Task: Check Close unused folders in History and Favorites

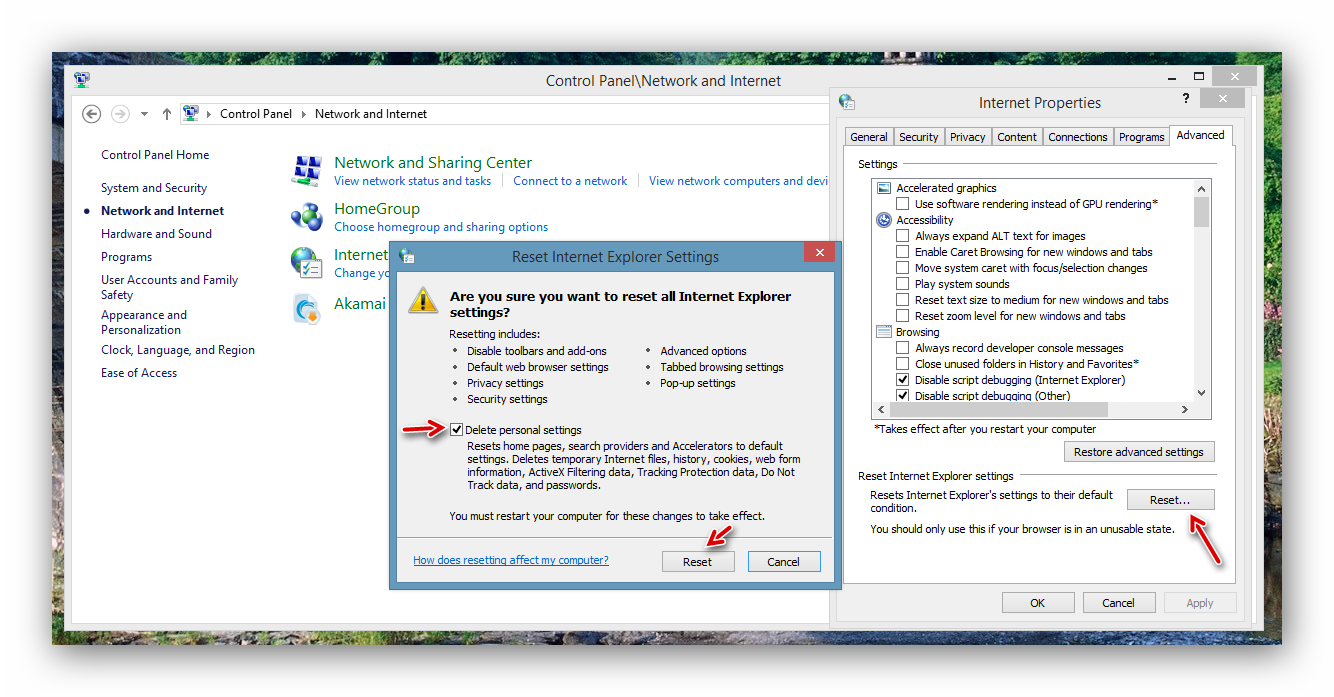Action: point(903,364)
